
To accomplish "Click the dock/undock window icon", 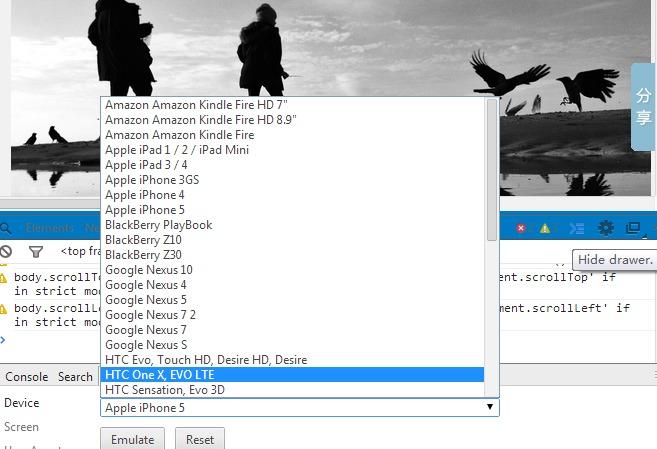I will [x=633, y=228].
